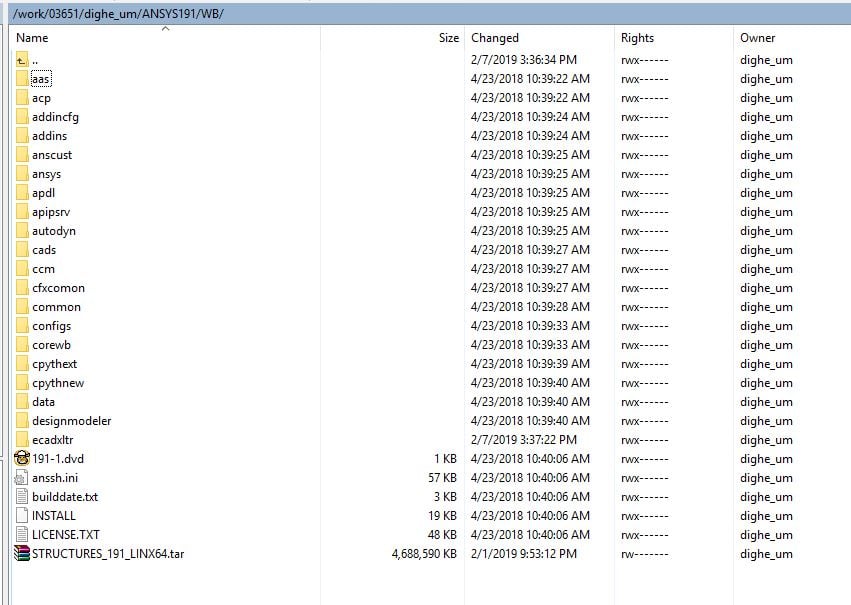
Task: Click the folder icon beside autodyn
Action: pyautogui.click(x=22, y=231)
